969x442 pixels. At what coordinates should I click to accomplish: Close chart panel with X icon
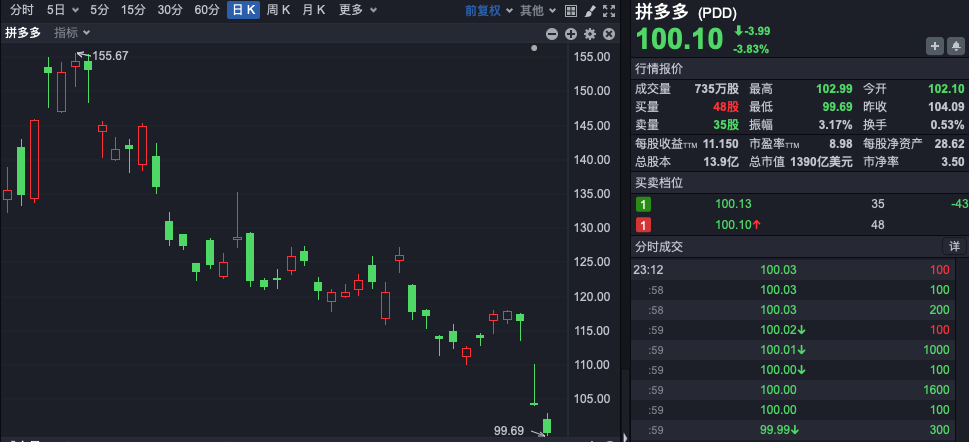607,34
